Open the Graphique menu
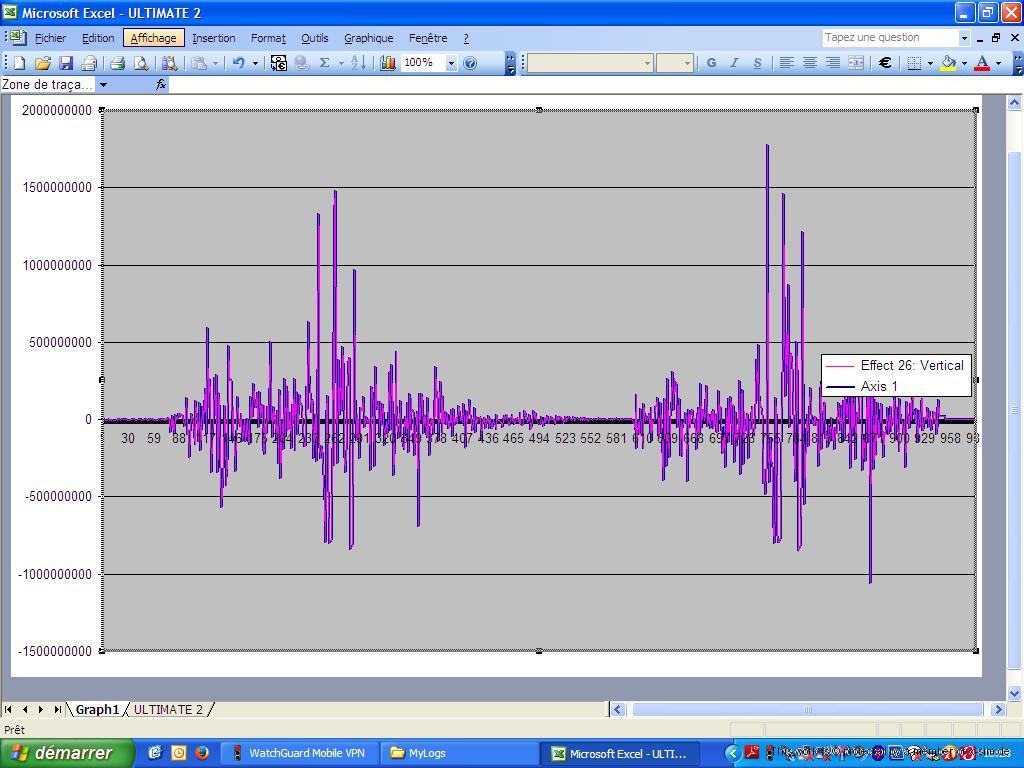The width and height of the screenshot is (1024, 768). click(368, 38)
